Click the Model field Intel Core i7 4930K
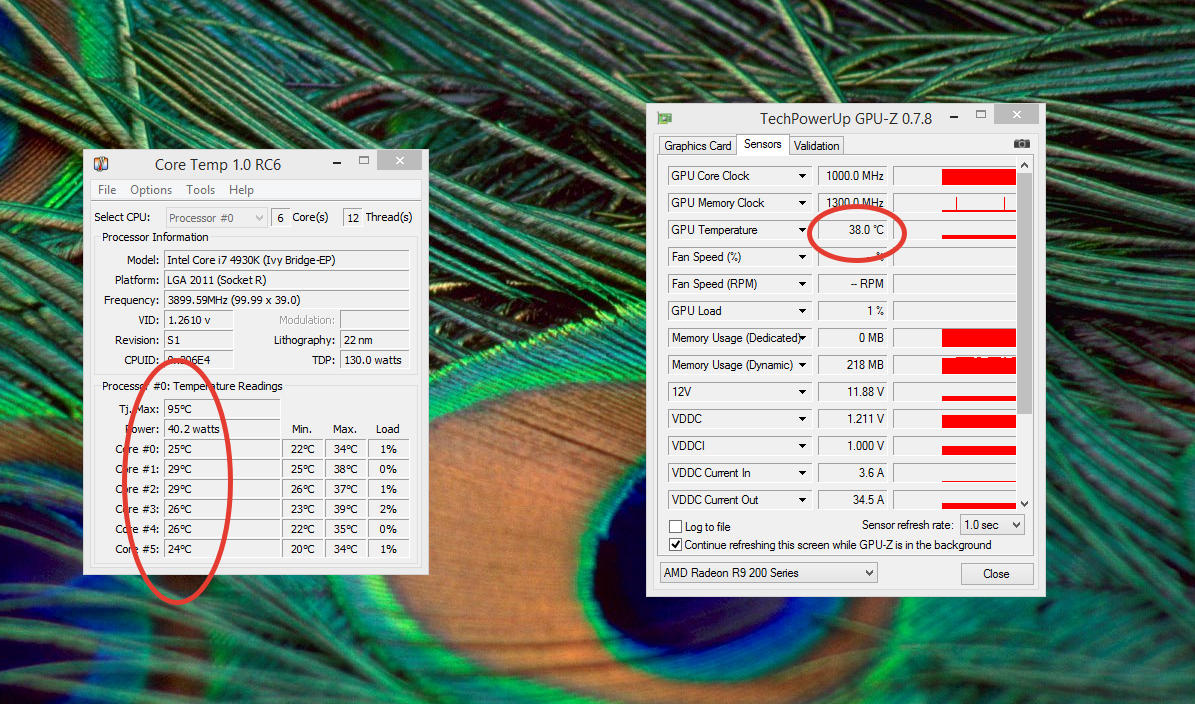Viewport: 1195px width, 704px height. 287,260
